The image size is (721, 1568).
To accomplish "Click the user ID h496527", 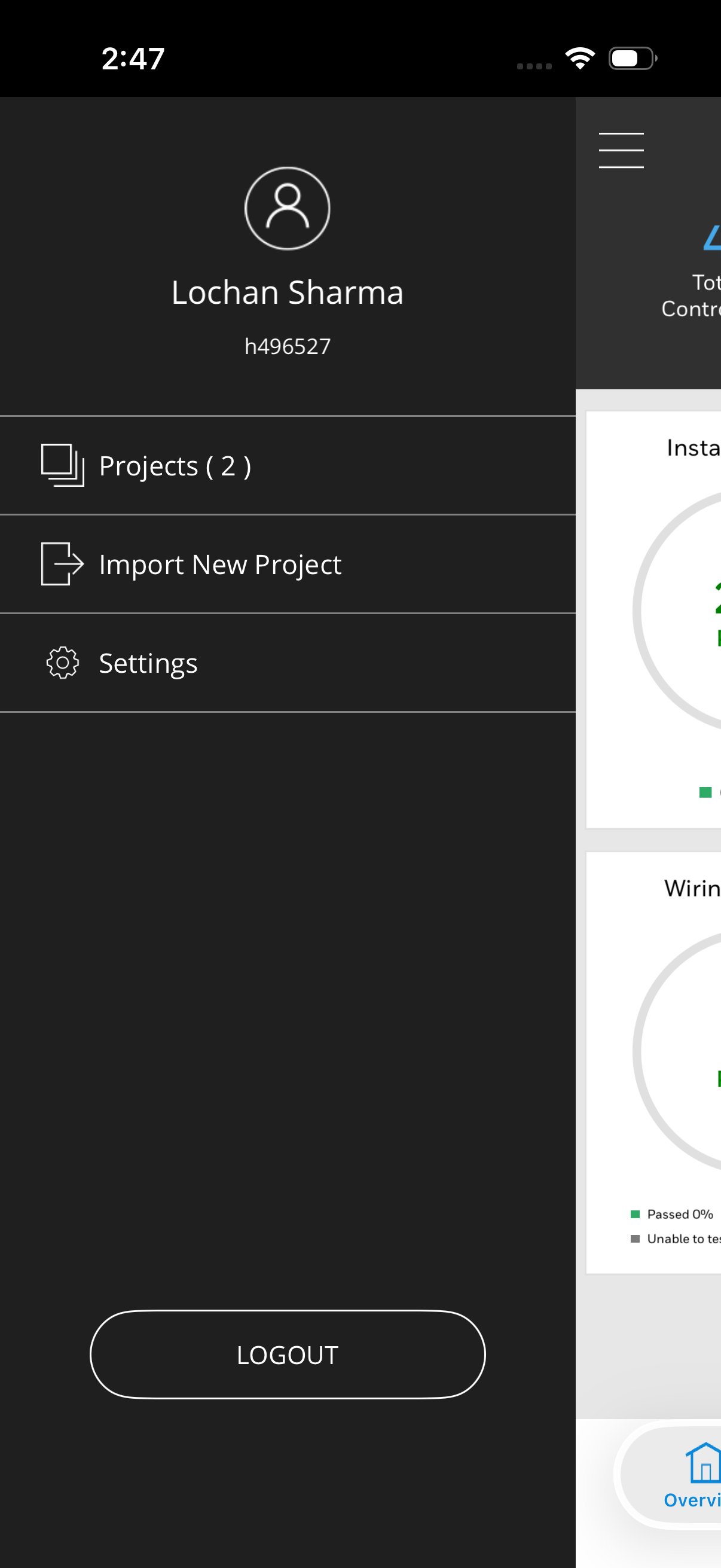I will pos(287,346).
